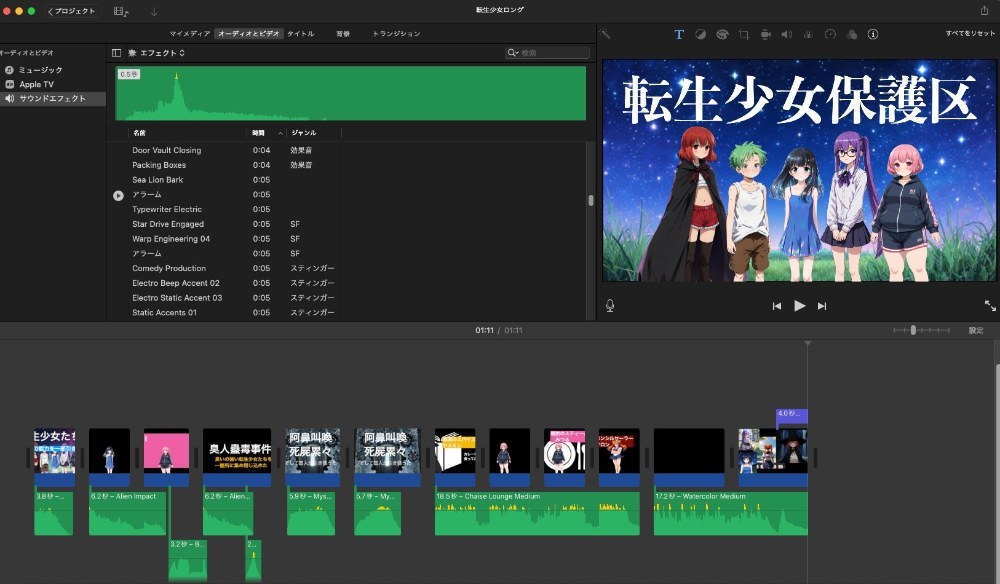
Task: Click the すべてをリセット button
Action: pos(970,33)
